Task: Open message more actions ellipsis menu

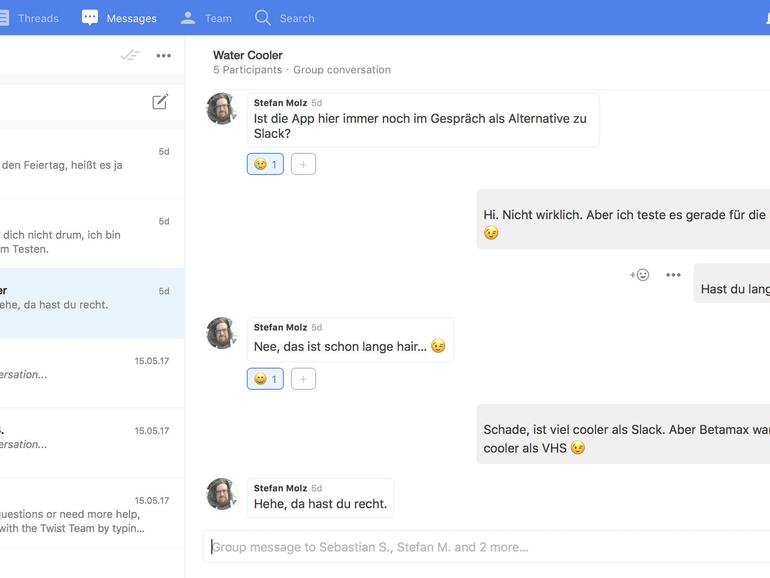Action: 673,275
